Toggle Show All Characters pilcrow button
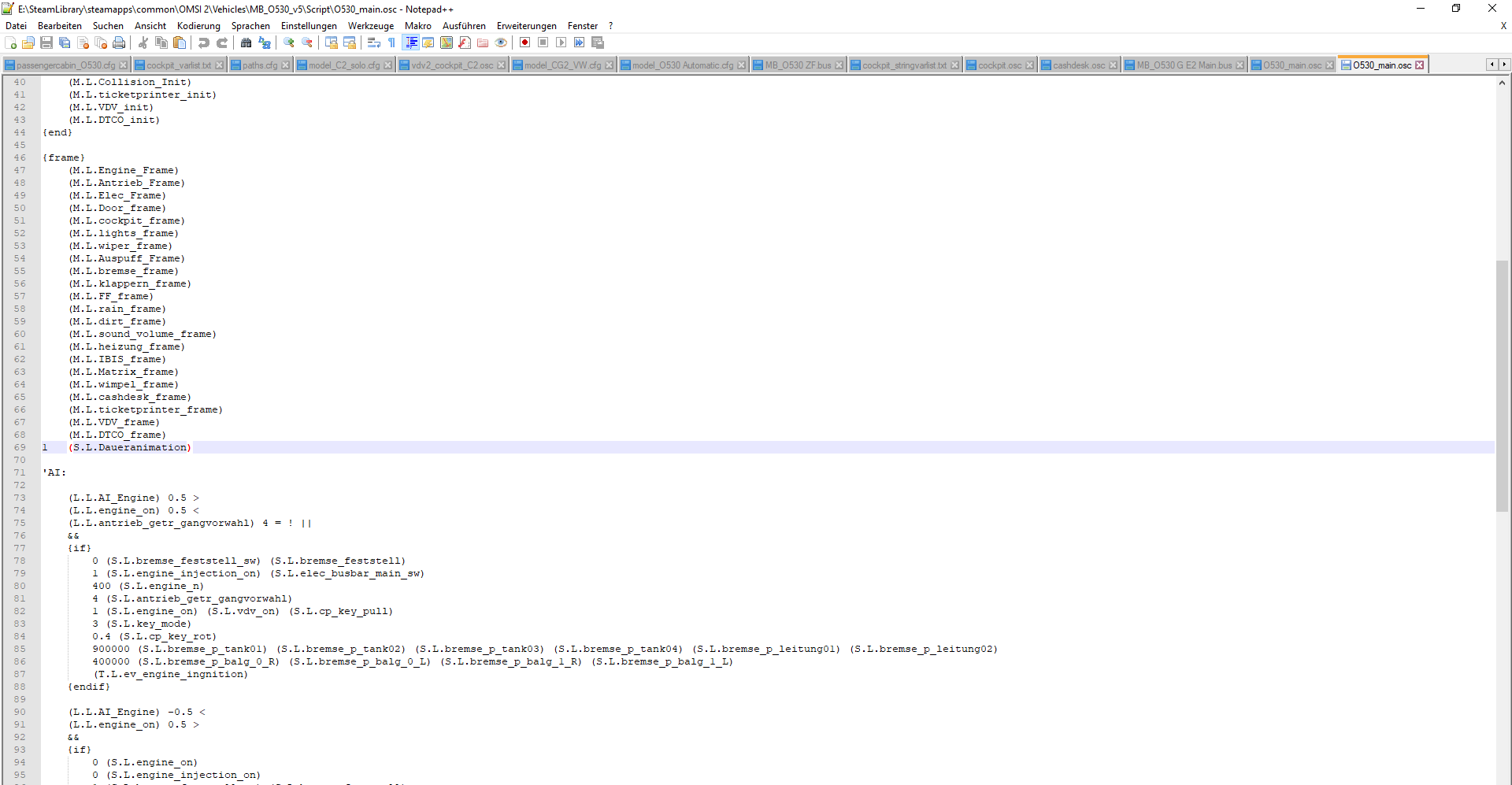Screen dimensions: 1512x785 392,43
